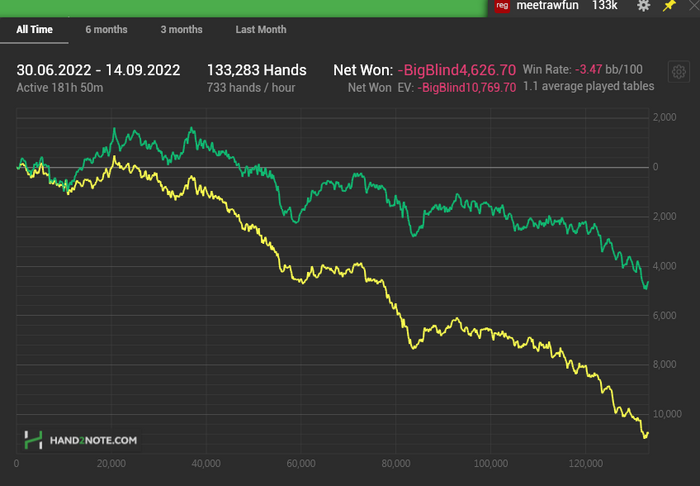Pin the window with the pushpin icon
Screen dimensions: 700x486
pos(669,5)
